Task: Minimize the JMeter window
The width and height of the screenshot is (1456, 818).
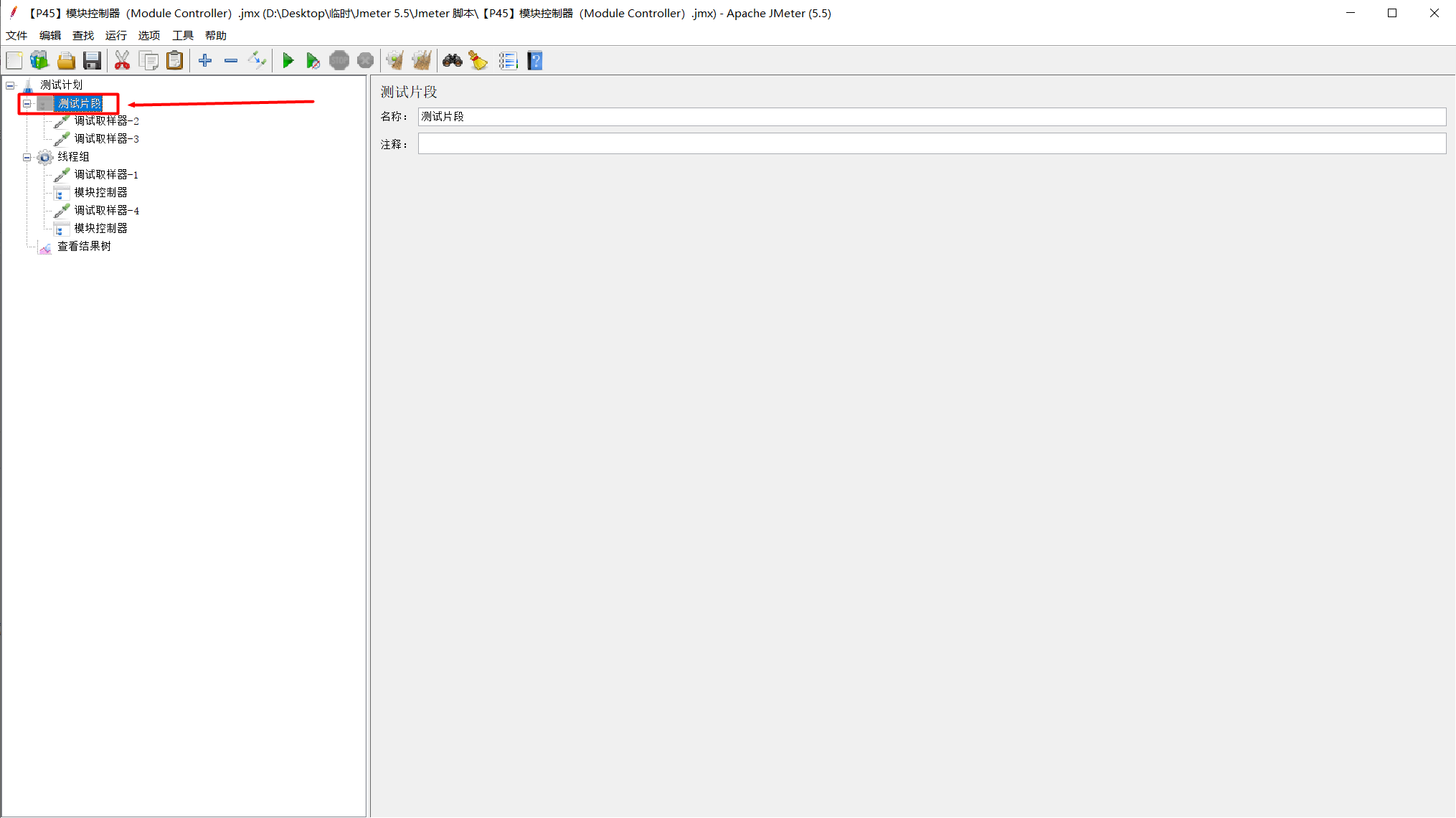Action: pyautogui.click(x=1351, y=13)
